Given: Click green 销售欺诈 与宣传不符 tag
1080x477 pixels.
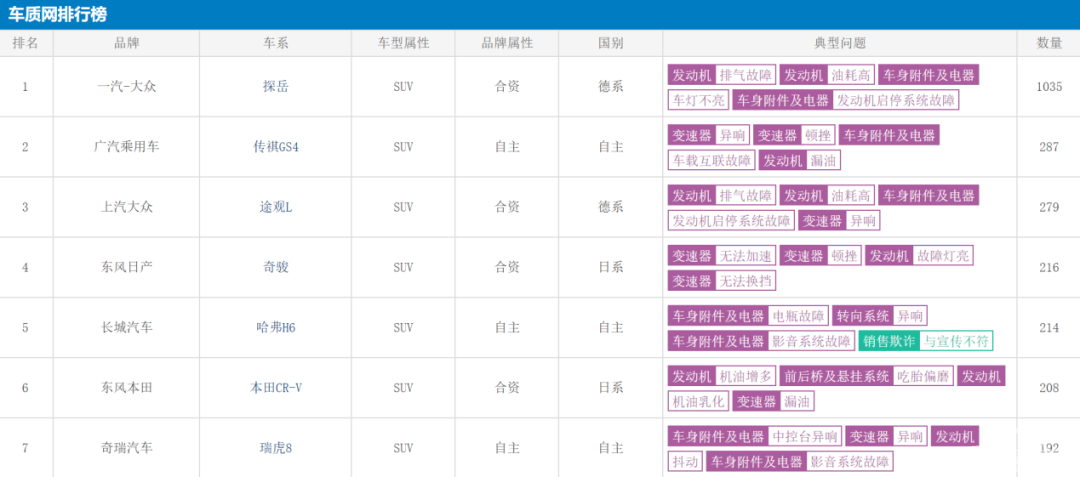Looking at the screenshot, I should coord(926,341).
